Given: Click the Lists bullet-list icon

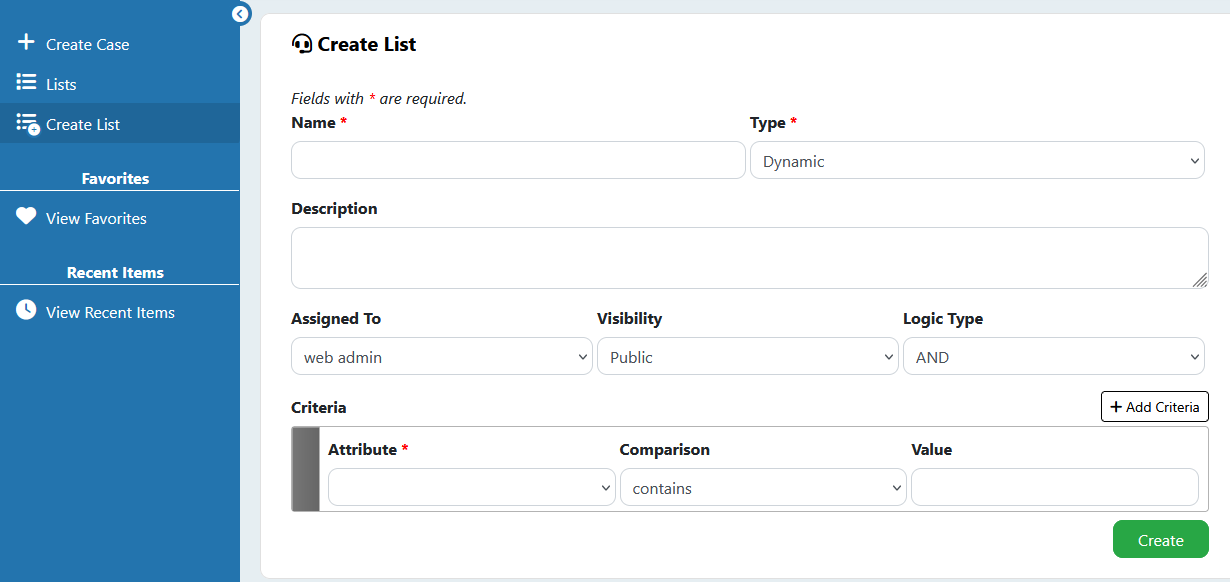Looking at the screenshot, I should pyautogui.click(x=27, y=83).
